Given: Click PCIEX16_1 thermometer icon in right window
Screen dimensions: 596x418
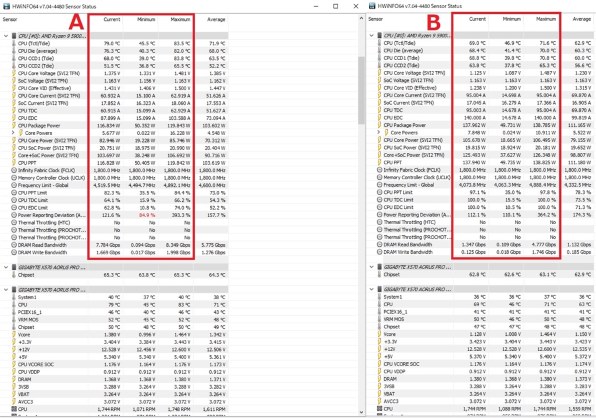Looking at the screenshot, I should [x=379, y=312].
